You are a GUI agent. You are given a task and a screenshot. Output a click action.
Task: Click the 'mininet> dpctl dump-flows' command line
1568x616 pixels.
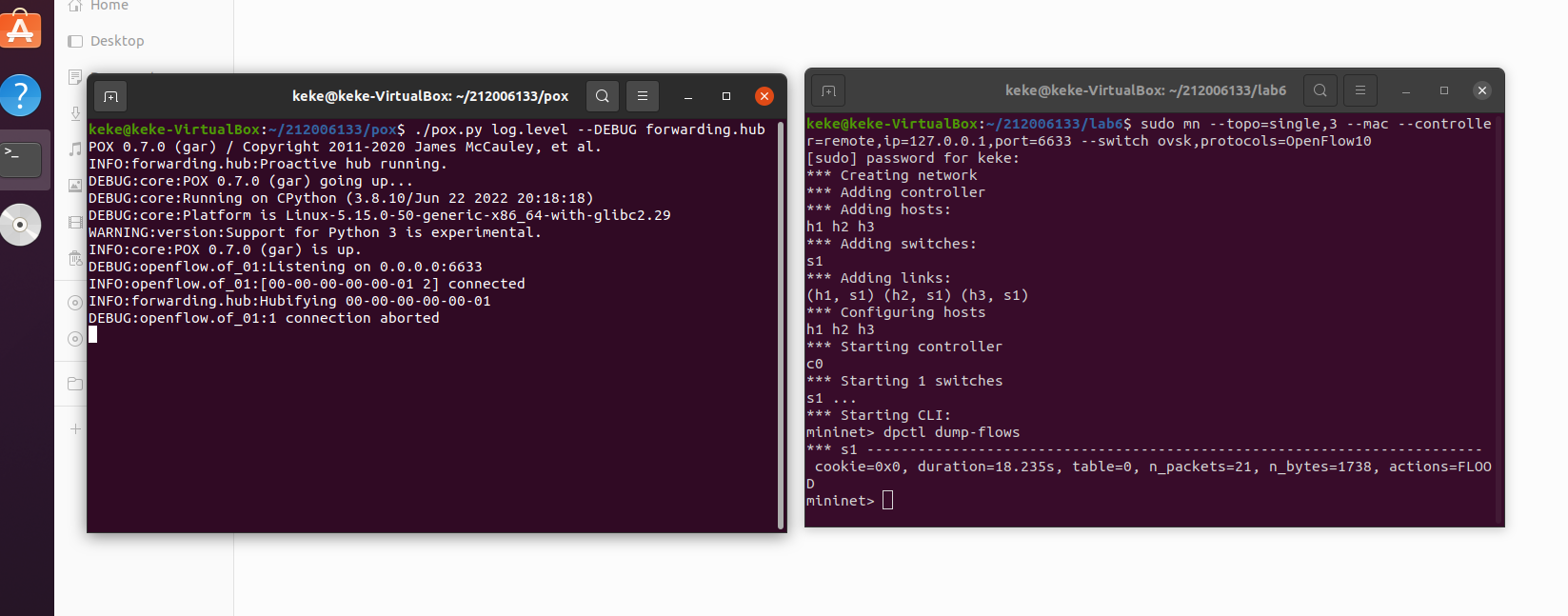pyautogui.click(x=913, y=432)
